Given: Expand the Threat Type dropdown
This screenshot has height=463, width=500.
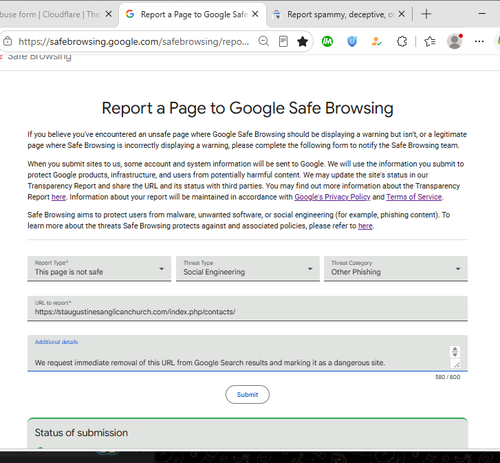Looking at the screenshot, I should 248,269.
